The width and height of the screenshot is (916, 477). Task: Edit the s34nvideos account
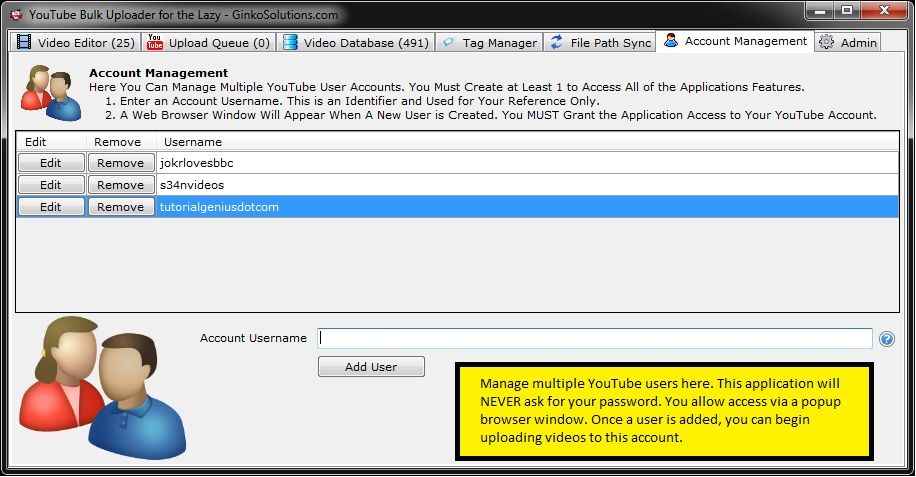(x=51, y=185)
